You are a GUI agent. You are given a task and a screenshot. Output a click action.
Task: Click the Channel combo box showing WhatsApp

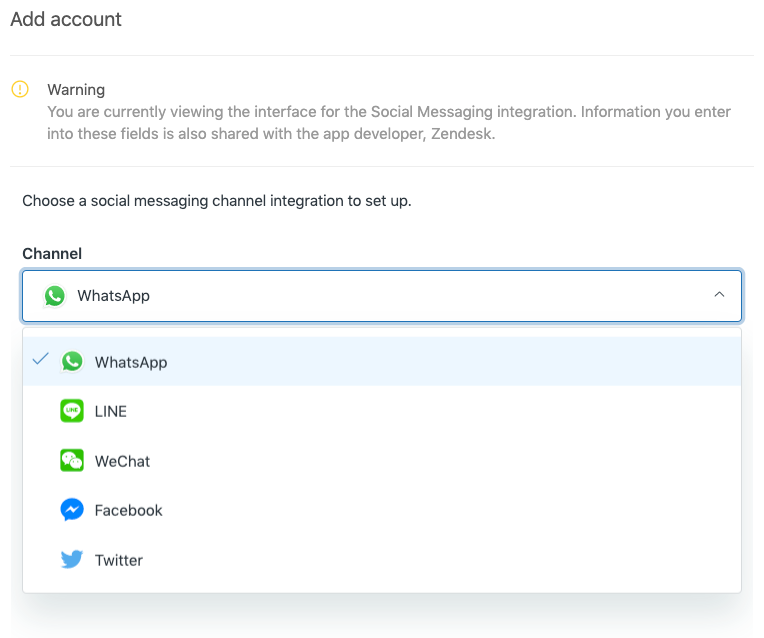pos(380,296)
